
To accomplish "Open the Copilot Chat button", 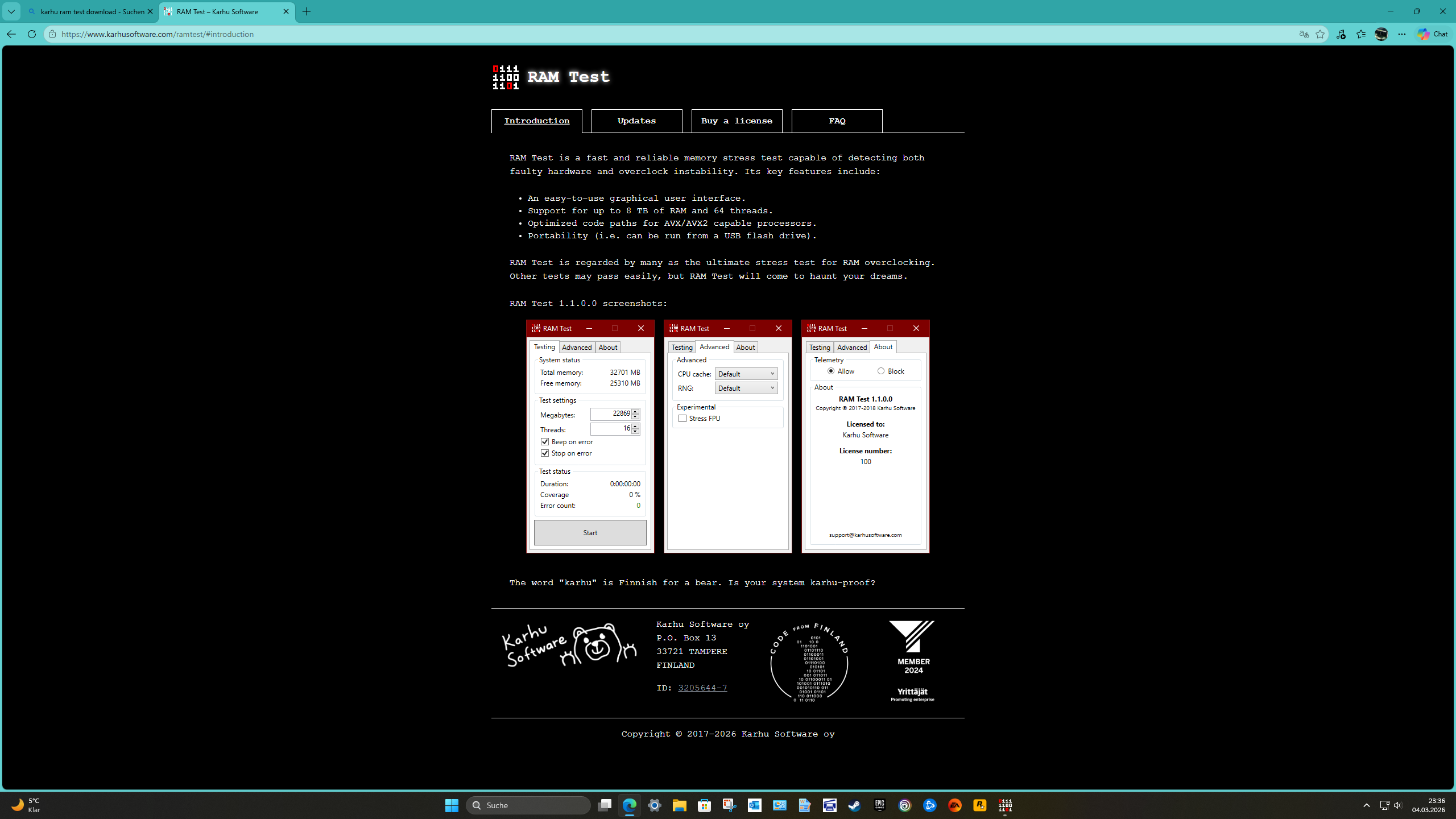I will click(x=1433, y=34).
